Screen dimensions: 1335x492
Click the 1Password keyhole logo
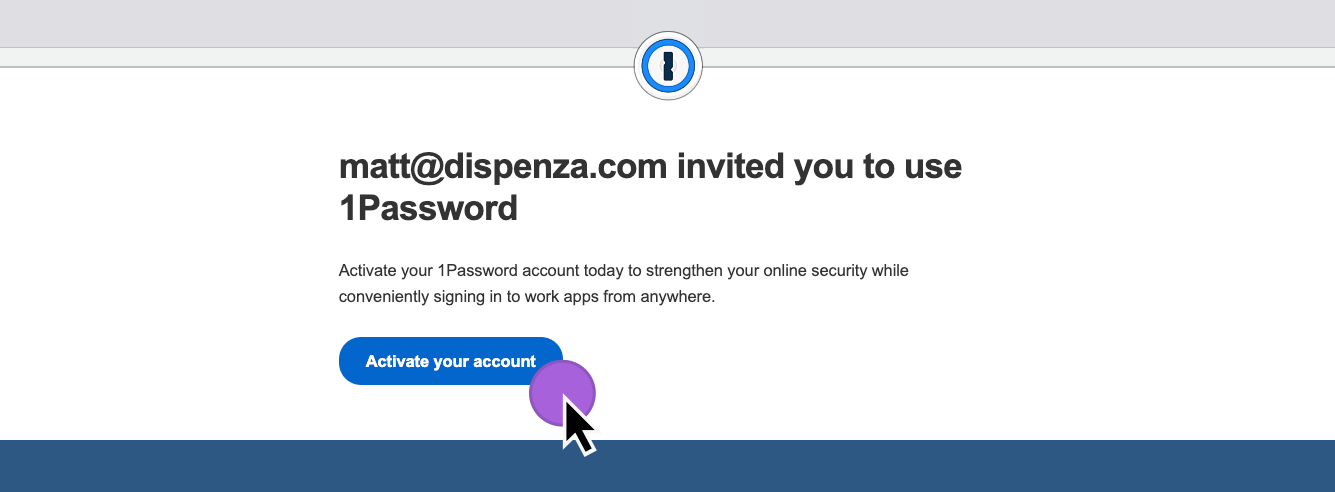pos(668,66)
